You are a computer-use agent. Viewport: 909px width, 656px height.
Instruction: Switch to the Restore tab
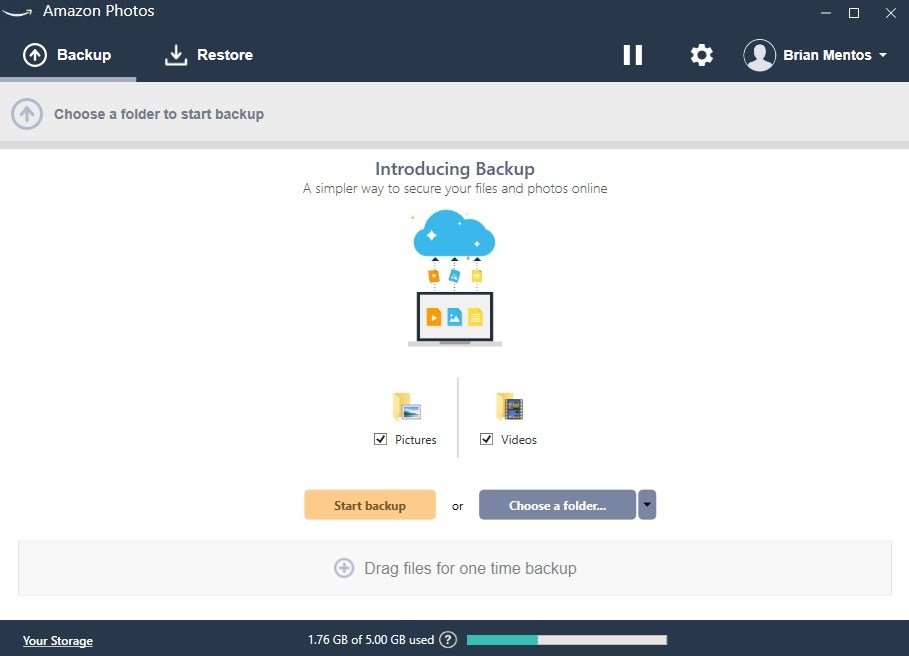point(209,55)
